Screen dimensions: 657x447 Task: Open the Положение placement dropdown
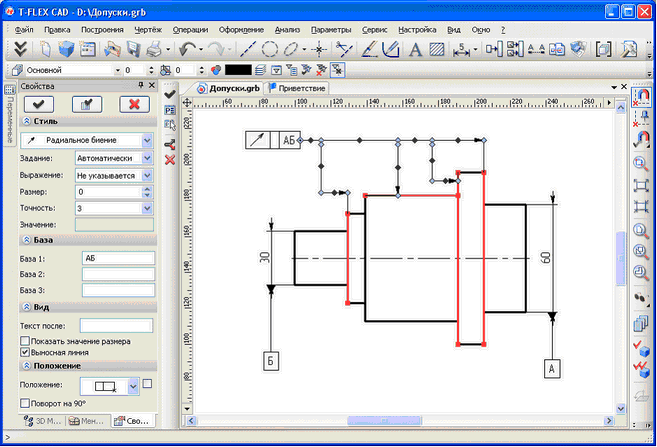click(133, 386)
